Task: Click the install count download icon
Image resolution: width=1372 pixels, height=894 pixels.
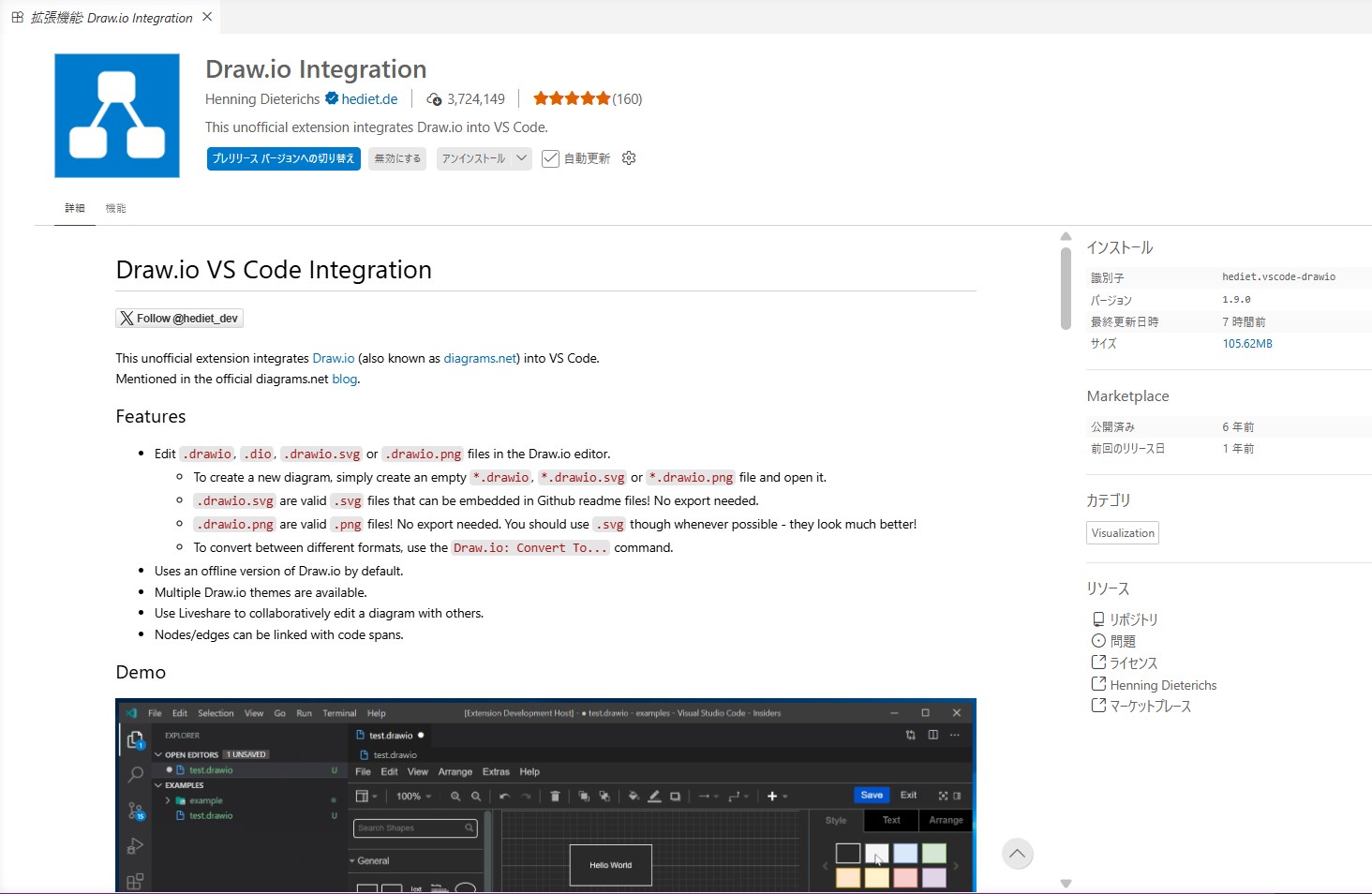Action: [434, 99]
